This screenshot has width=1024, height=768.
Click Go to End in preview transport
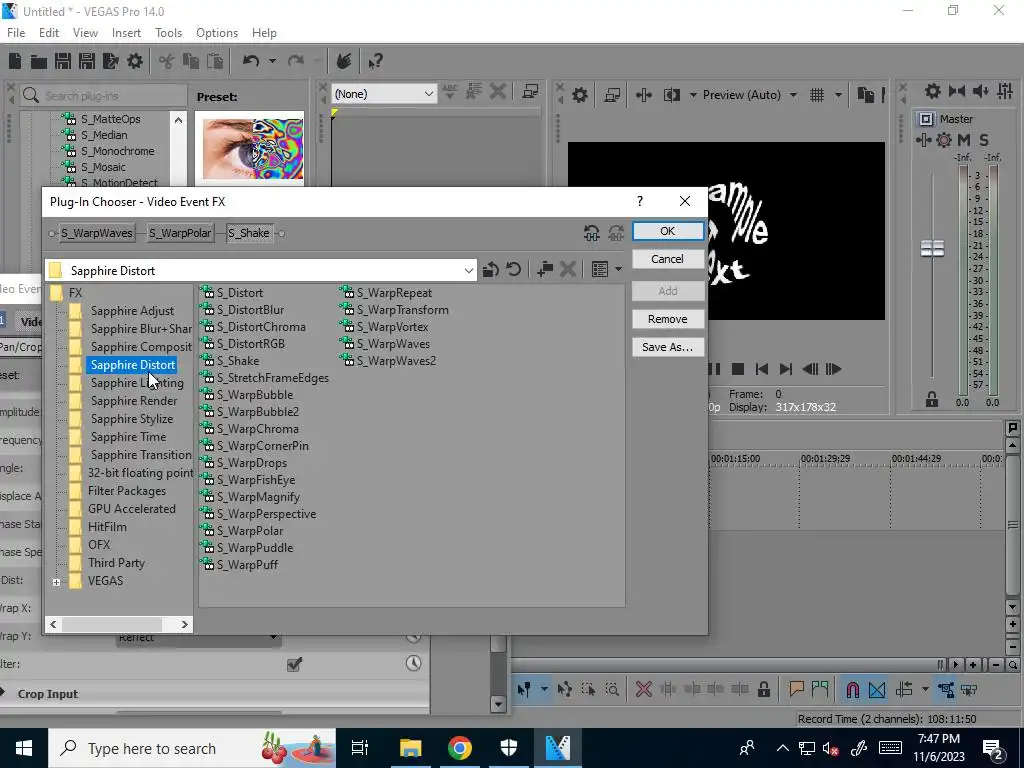point(786,369)
